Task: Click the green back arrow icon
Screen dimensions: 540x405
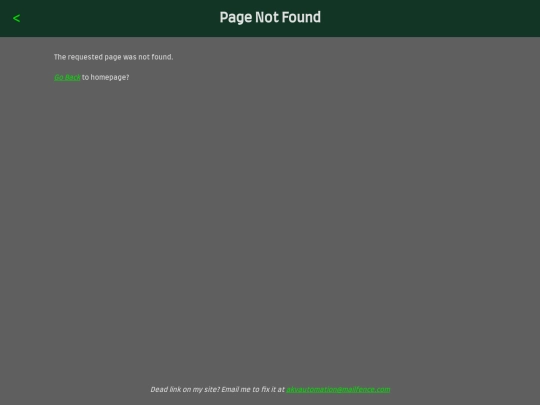Action: coord(16,18)
